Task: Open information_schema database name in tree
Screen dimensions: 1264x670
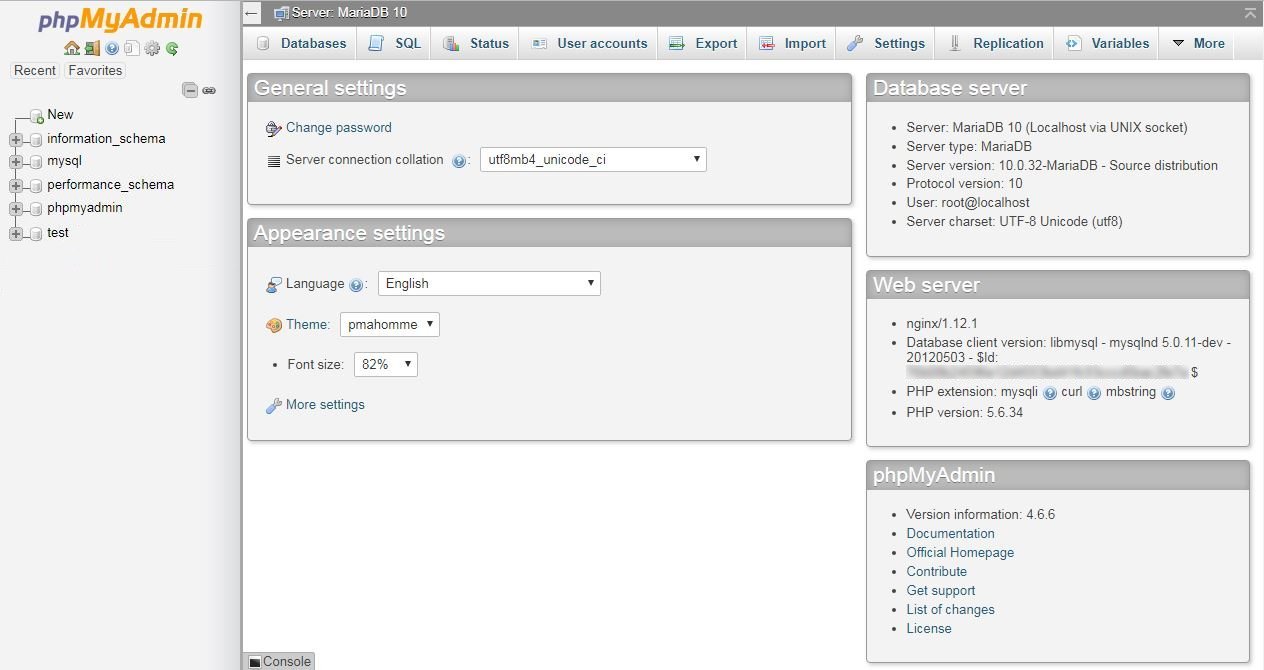Action: tap(106, 139)
